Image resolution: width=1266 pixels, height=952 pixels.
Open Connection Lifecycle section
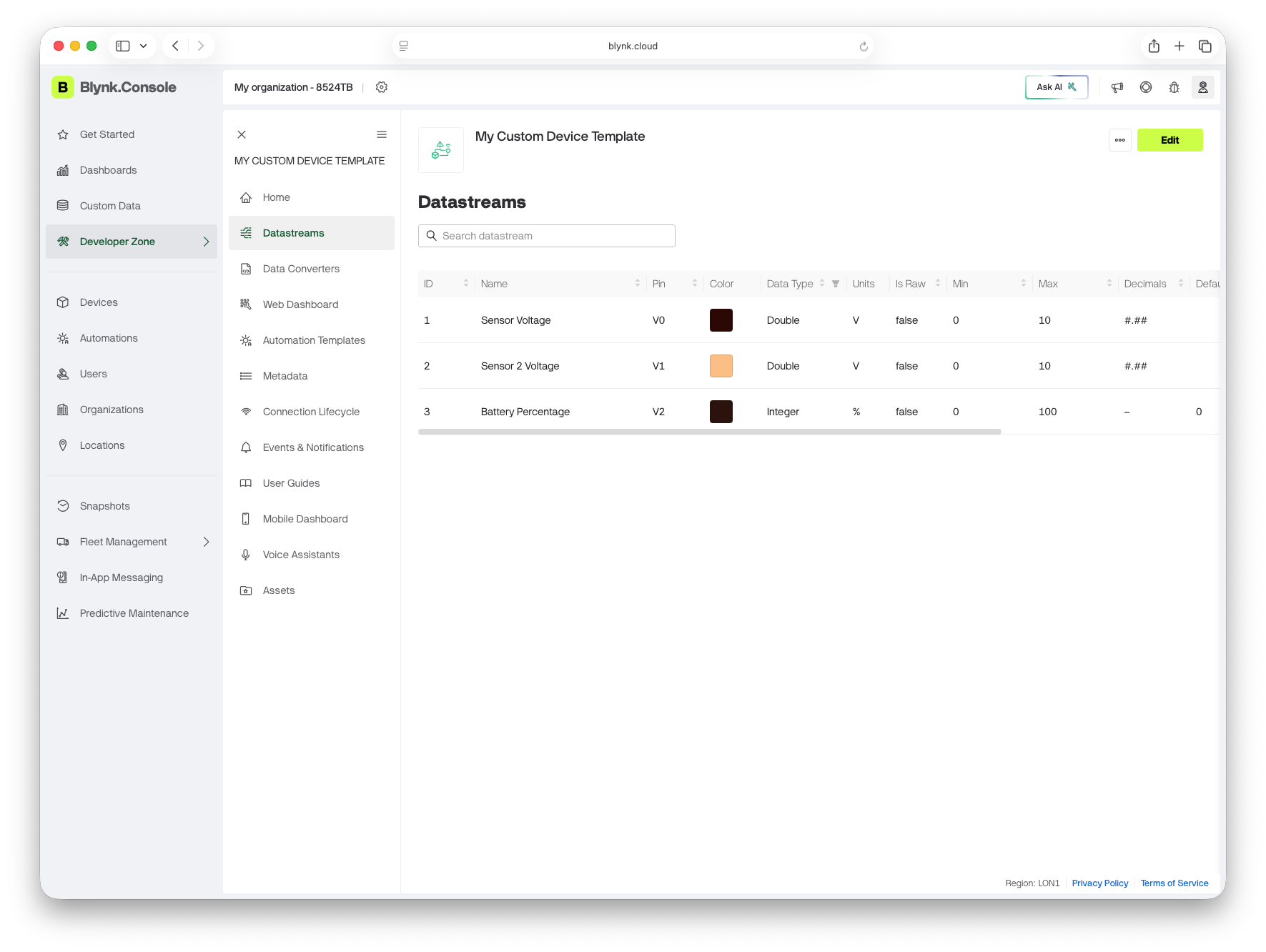(x=312, y=412)
